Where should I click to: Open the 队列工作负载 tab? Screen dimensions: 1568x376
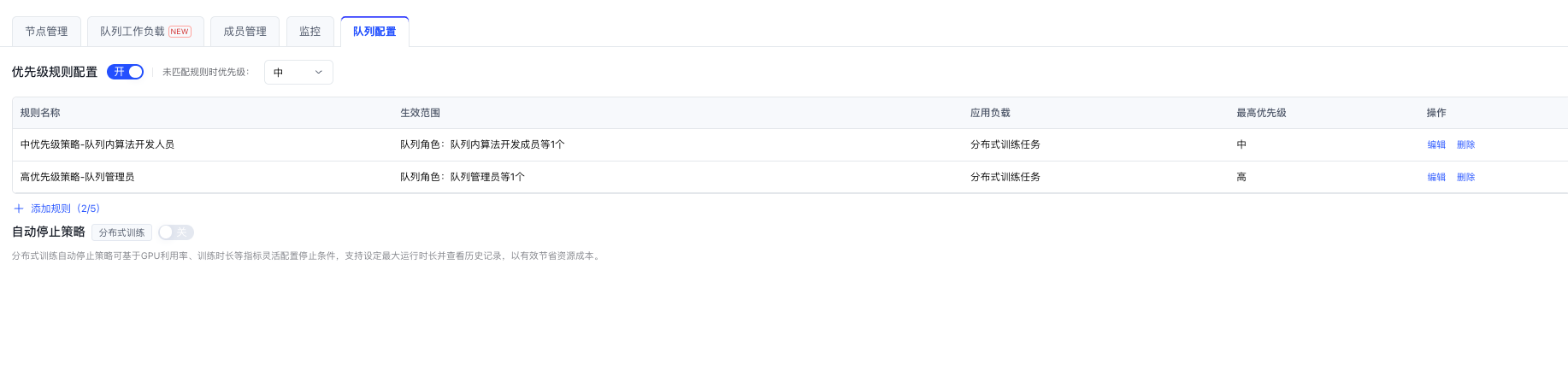[x=133, y=32]
